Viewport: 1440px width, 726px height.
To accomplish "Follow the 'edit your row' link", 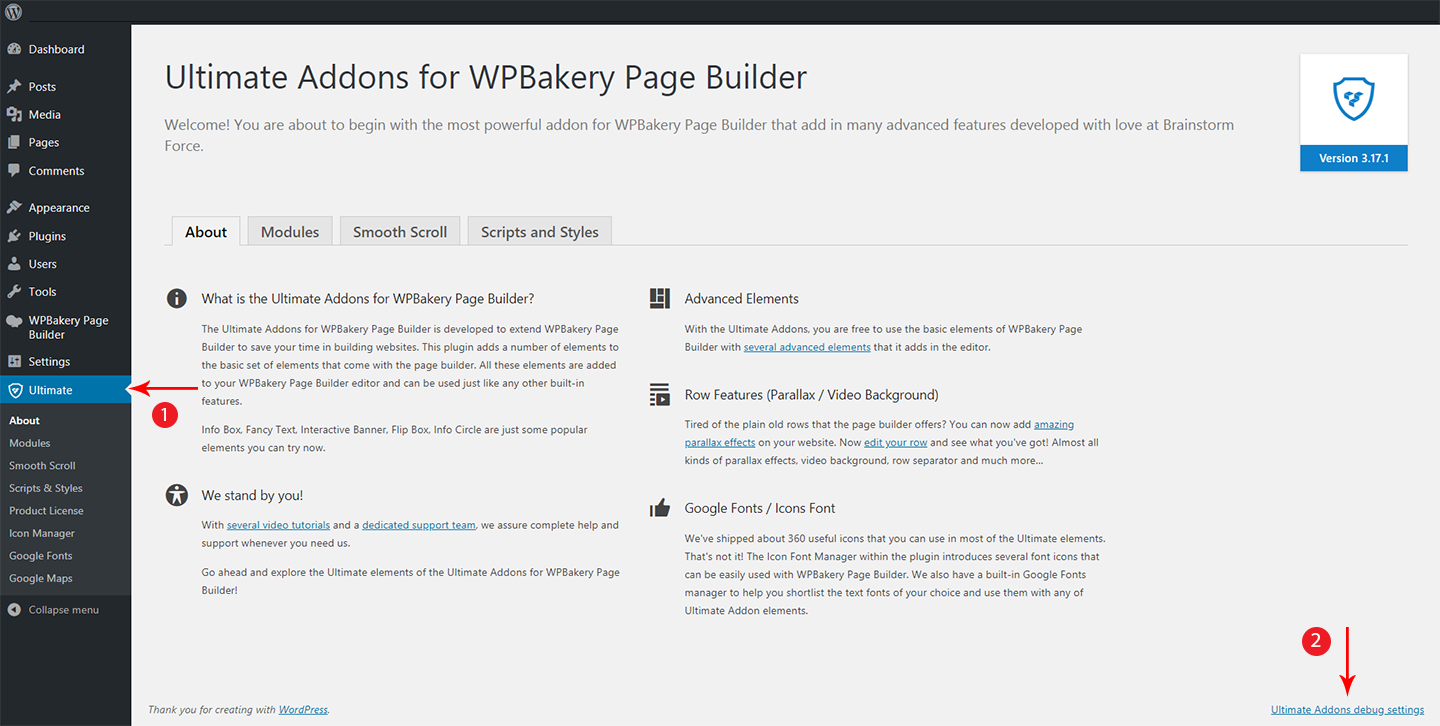I will 896,442.
